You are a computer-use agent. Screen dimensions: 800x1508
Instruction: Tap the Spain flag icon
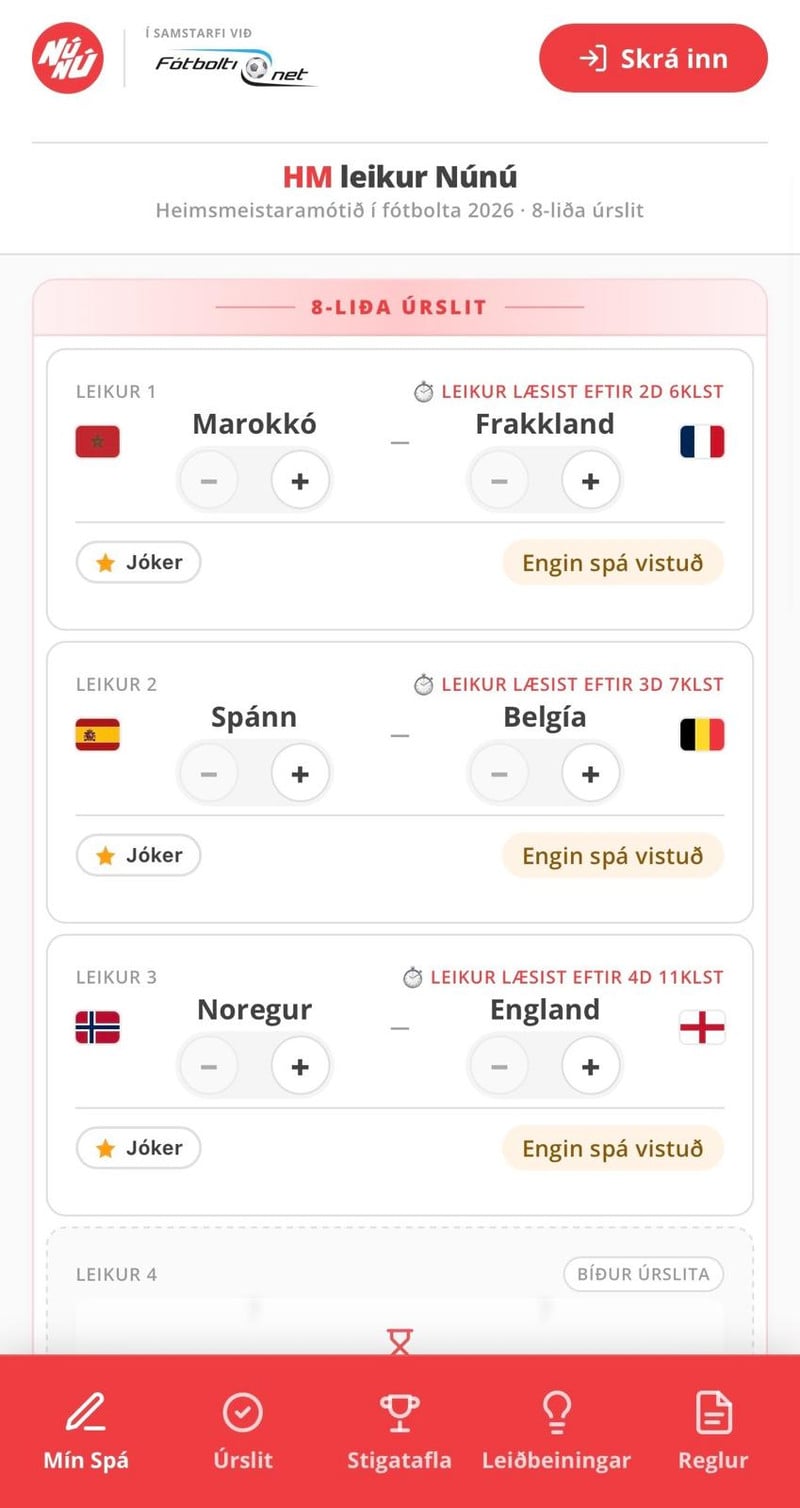[98, 734]
